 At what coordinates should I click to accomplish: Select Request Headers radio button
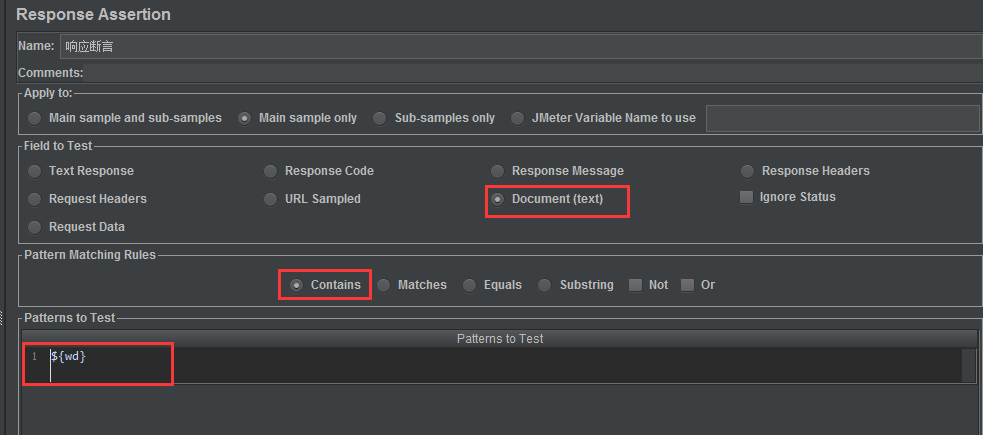(35, 199)
